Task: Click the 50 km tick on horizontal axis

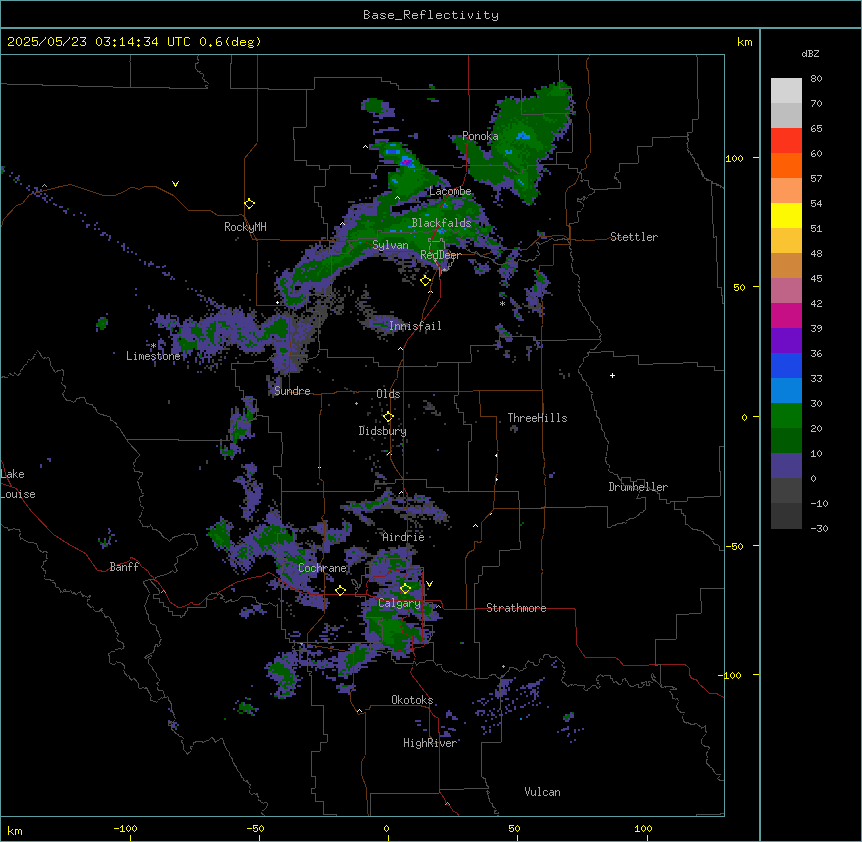Action: click(x=515, y=828)
